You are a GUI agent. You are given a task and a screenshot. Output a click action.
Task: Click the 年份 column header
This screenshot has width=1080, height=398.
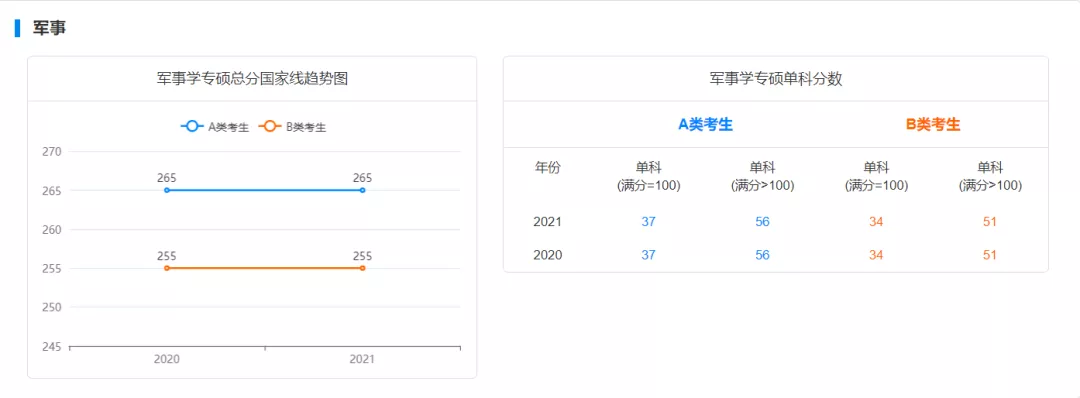pos(548,167)
